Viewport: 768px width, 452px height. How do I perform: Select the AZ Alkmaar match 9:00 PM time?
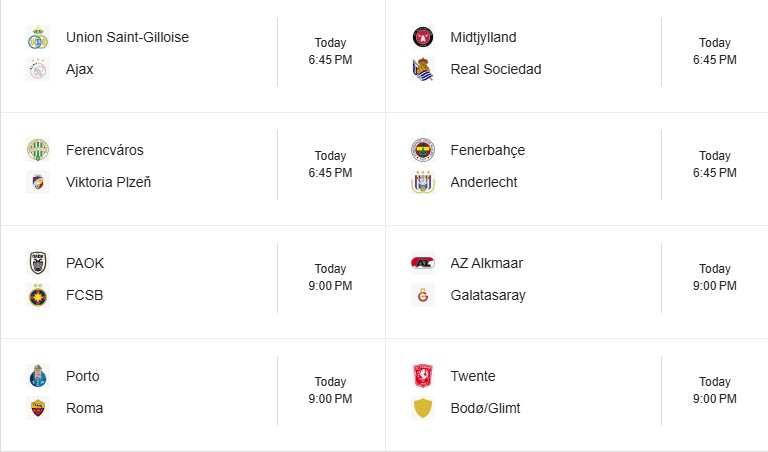tap(715, 286)
